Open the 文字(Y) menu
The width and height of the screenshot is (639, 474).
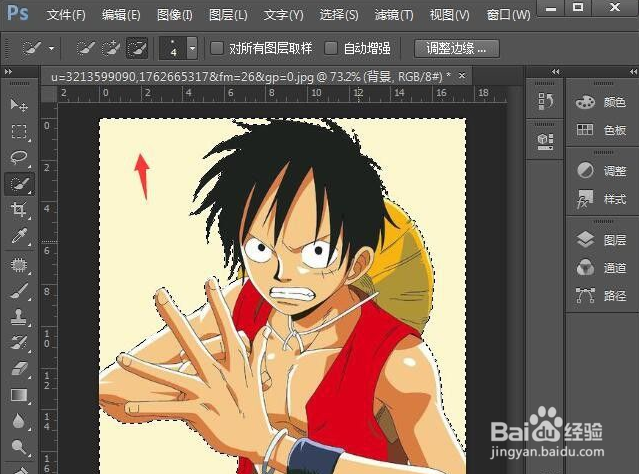coord(284,15)
